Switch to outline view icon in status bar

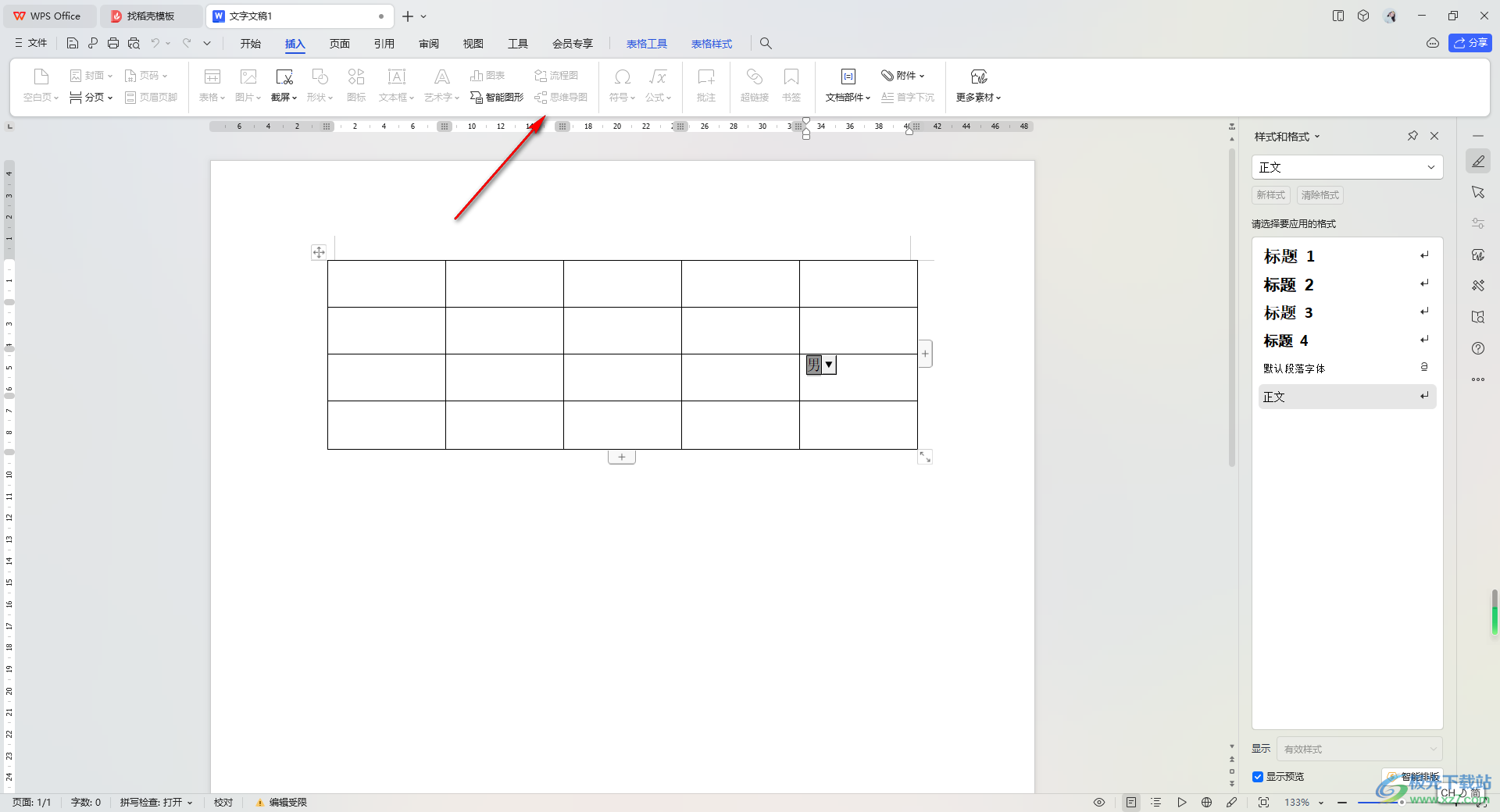tap(1156, 803)
